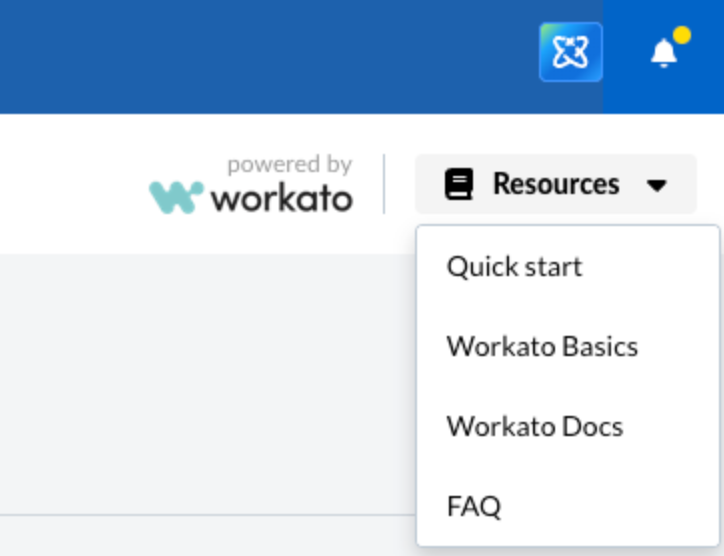Open the atom-shaped app icon in header
This screenshot has height=556, width=724.
(570, 52)
